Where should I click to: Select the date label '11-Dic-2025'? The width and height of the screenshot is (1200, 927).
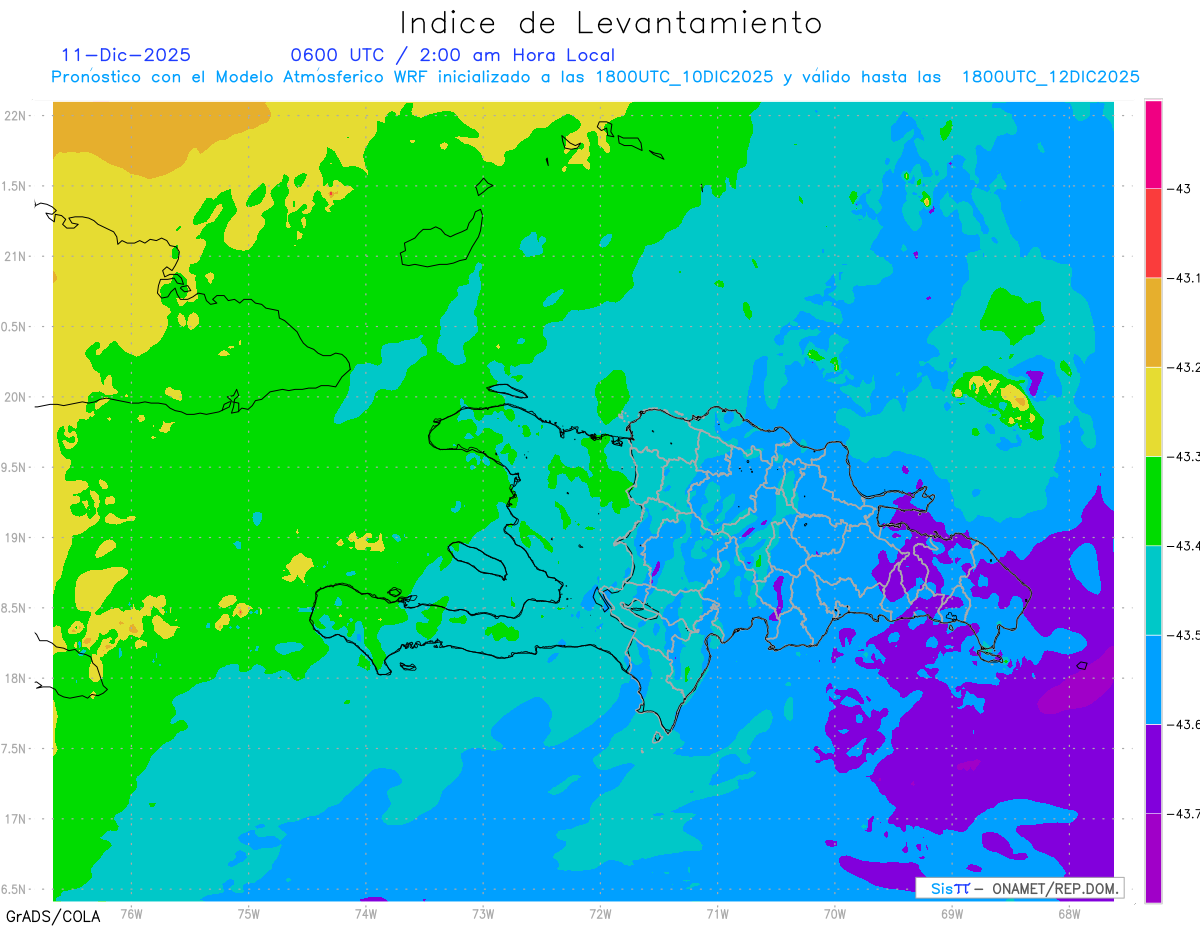[126, 55]
